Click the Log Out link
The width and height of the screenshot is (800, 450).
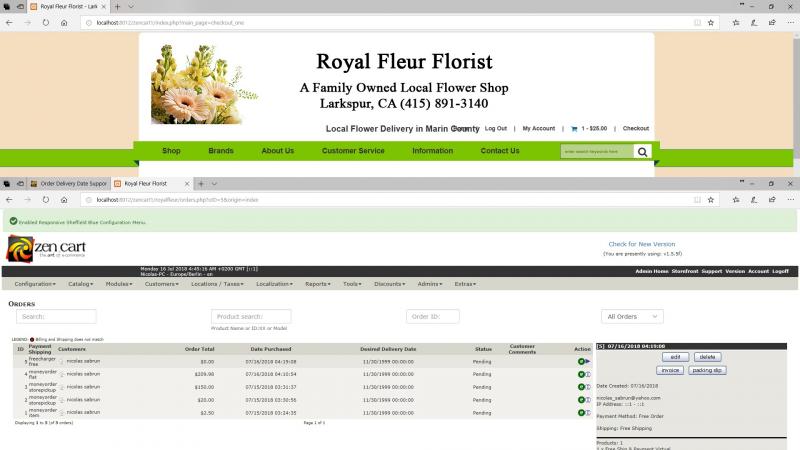point(495,129)
